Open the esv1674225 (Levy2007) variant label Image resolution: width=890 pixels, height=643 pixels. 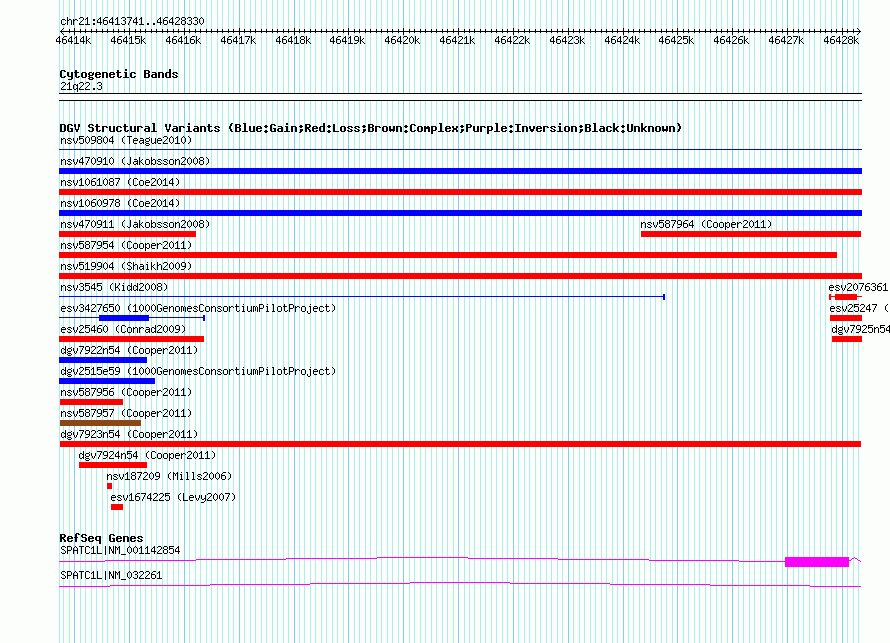tap(173, 497)
